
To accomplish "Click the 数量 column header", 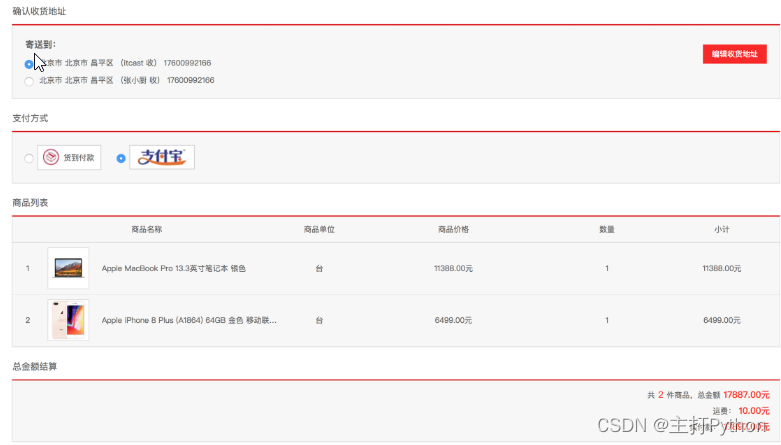I will click(x=607, y=229).
